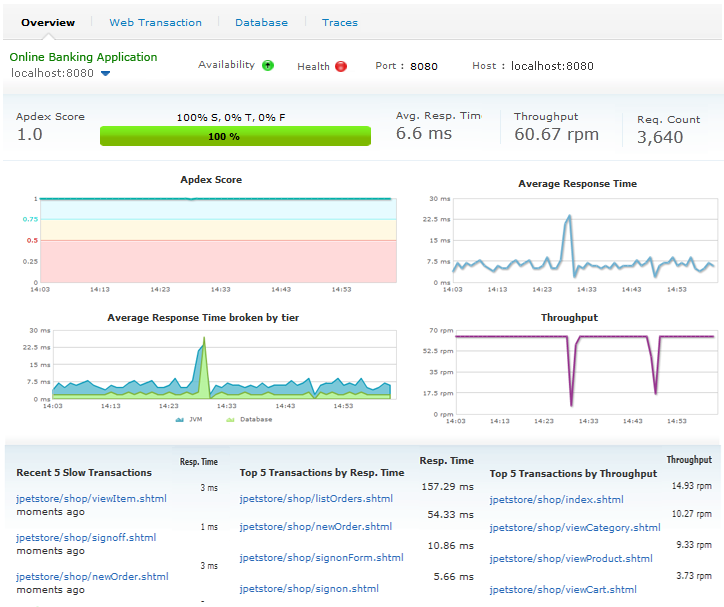Open jpetstore/shop/newOrder.shtml in Recent Slow Transactions
The width and height of the screenshot is (724, 607).
click(x=92, y=577)
